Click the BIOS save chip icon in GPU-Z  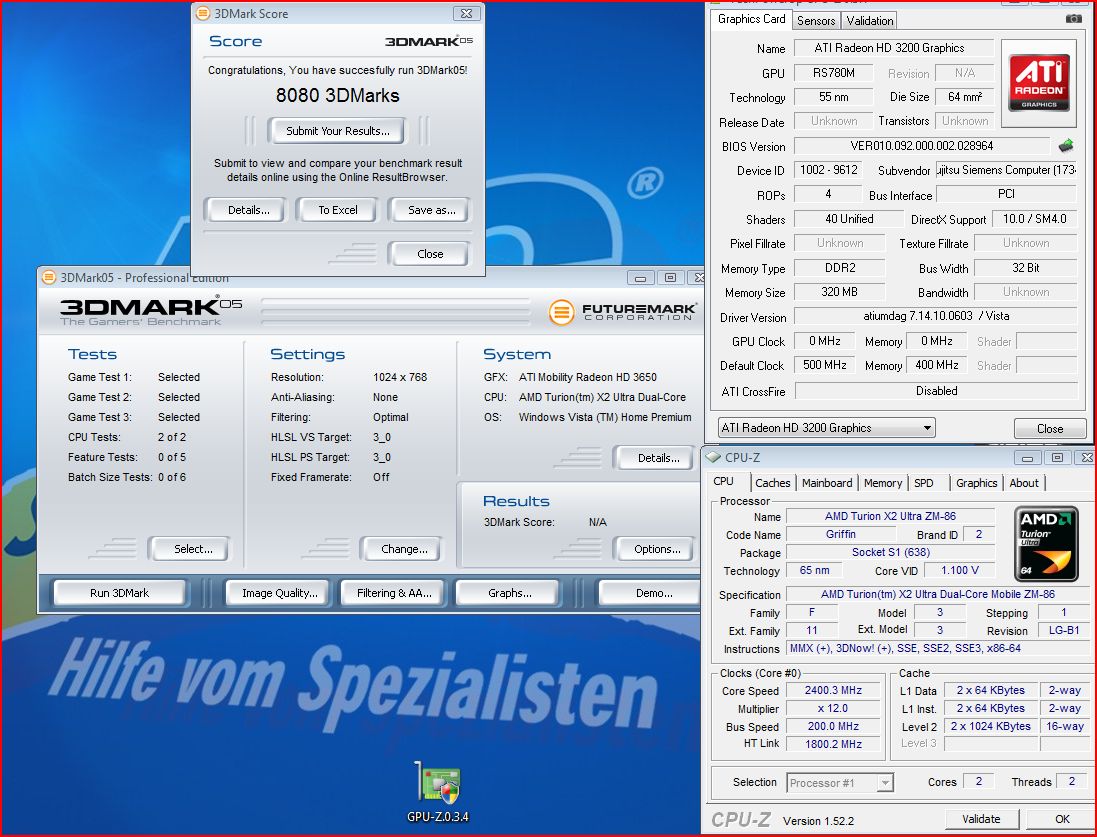[x=1066, y=146]
